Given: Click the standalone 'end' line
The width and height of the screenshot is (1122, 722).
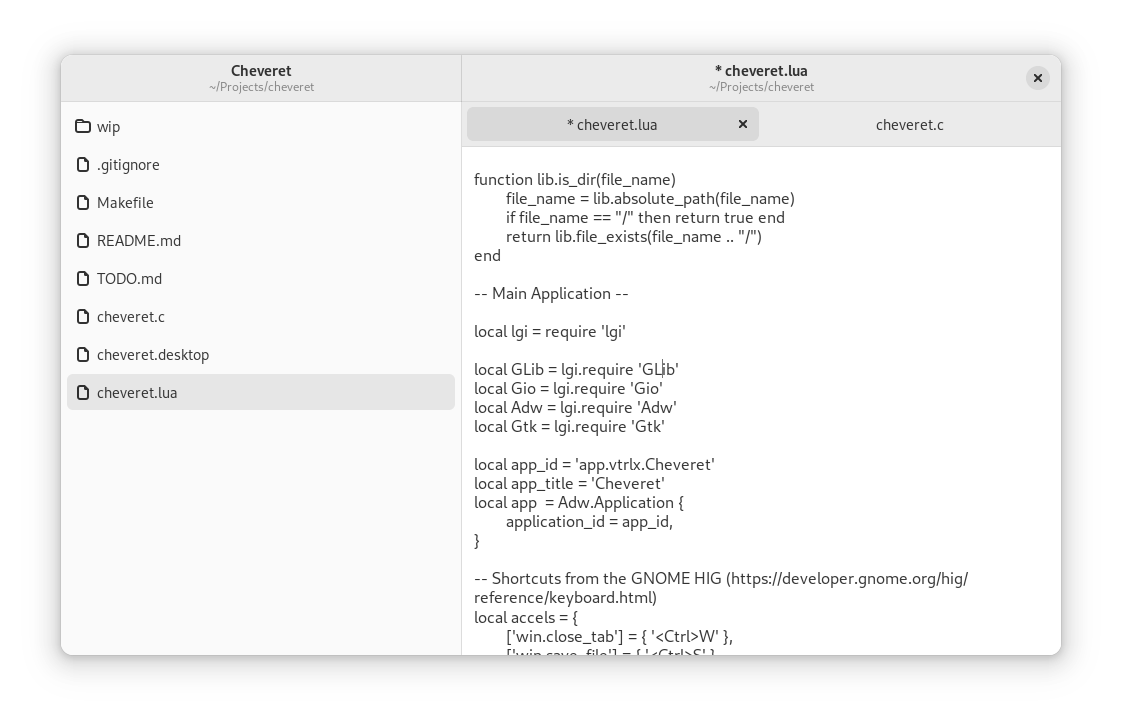Looking at the screenshot, I should point(487,256).
